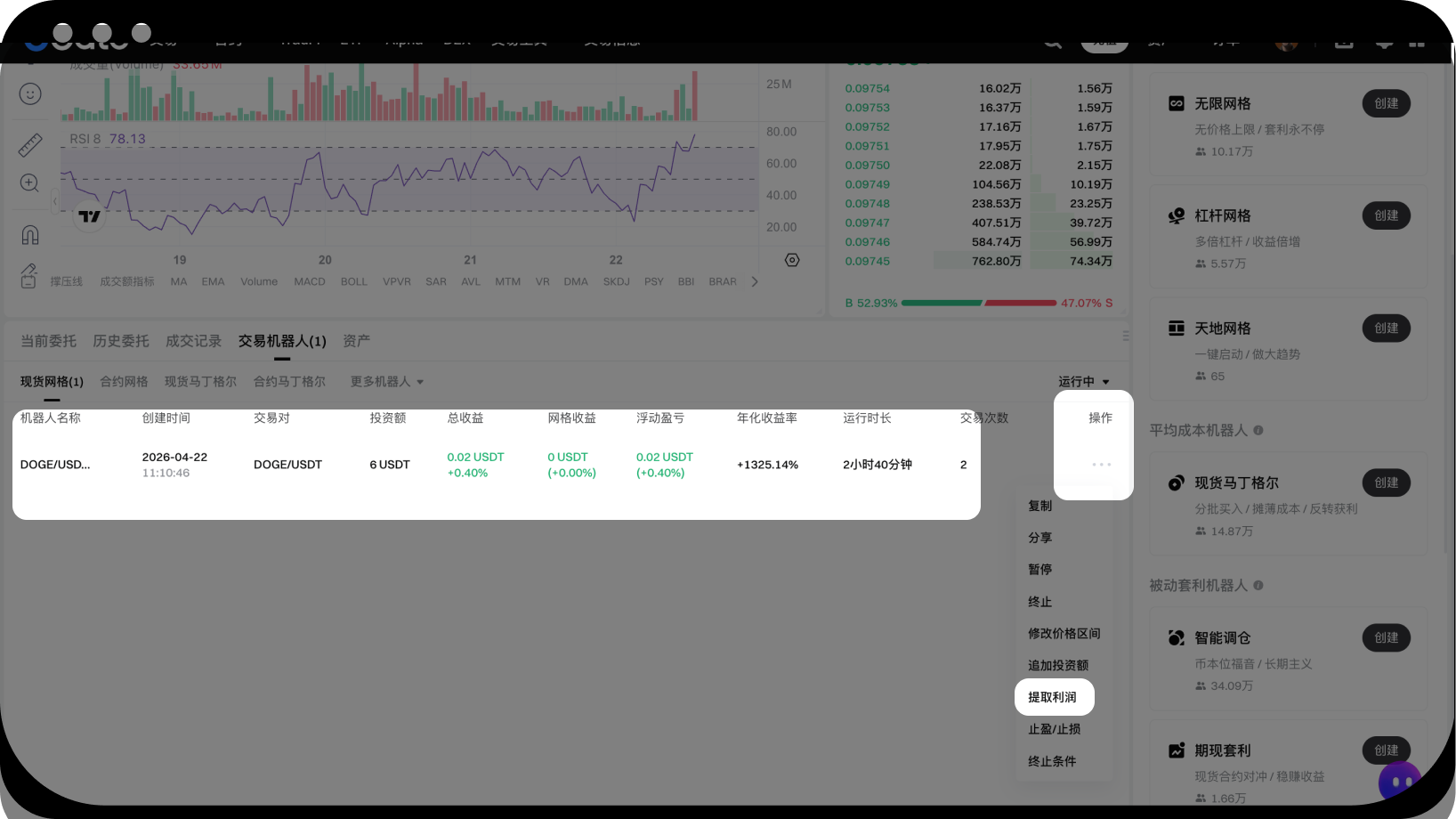The width and height of the screenshot is (1456, 819).
Task: Toggle the Volume indicator
Action: coord(259,282)
